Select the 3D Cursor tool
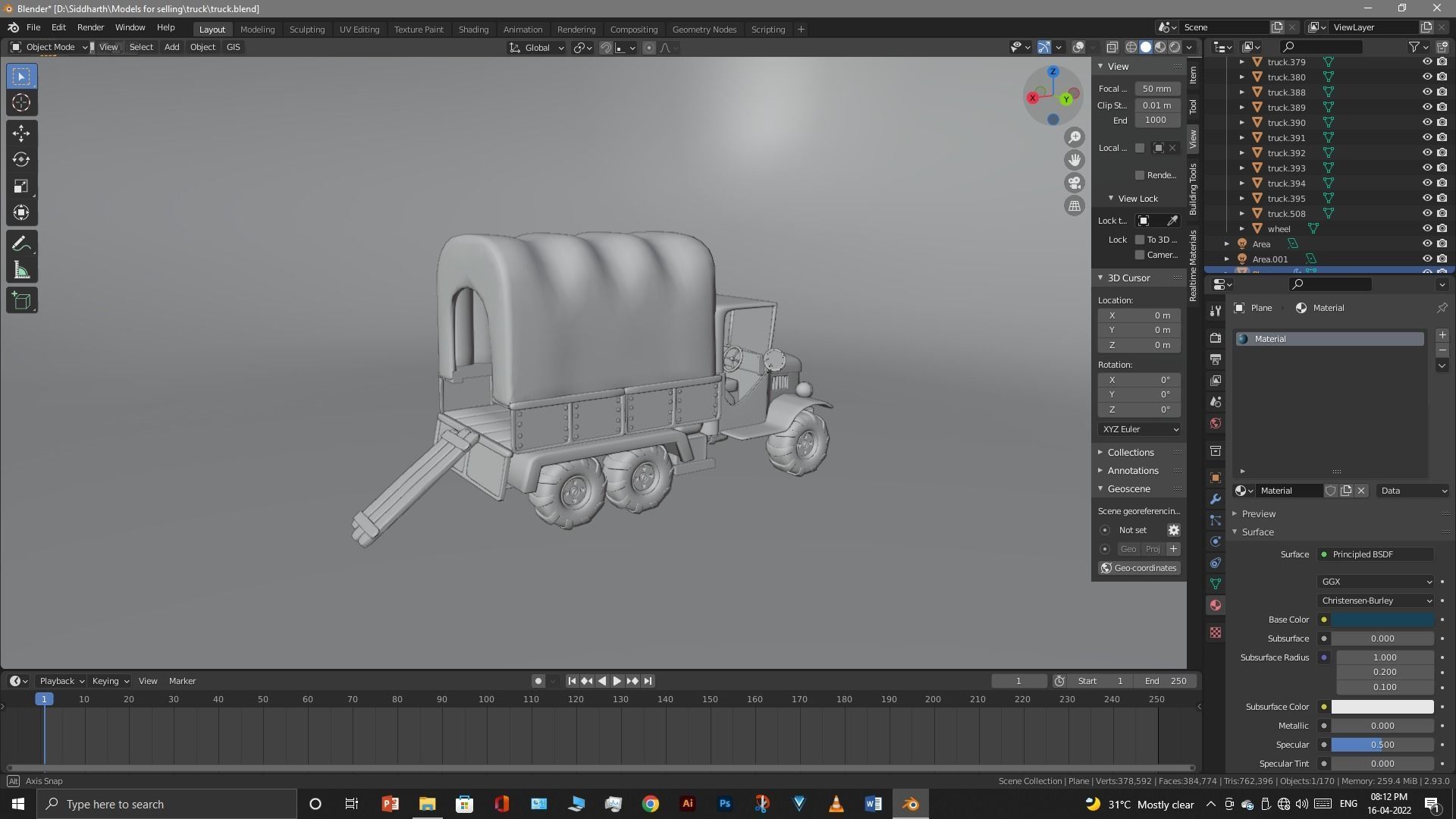This screenshot has width=1456, height=819. point(21,103)
